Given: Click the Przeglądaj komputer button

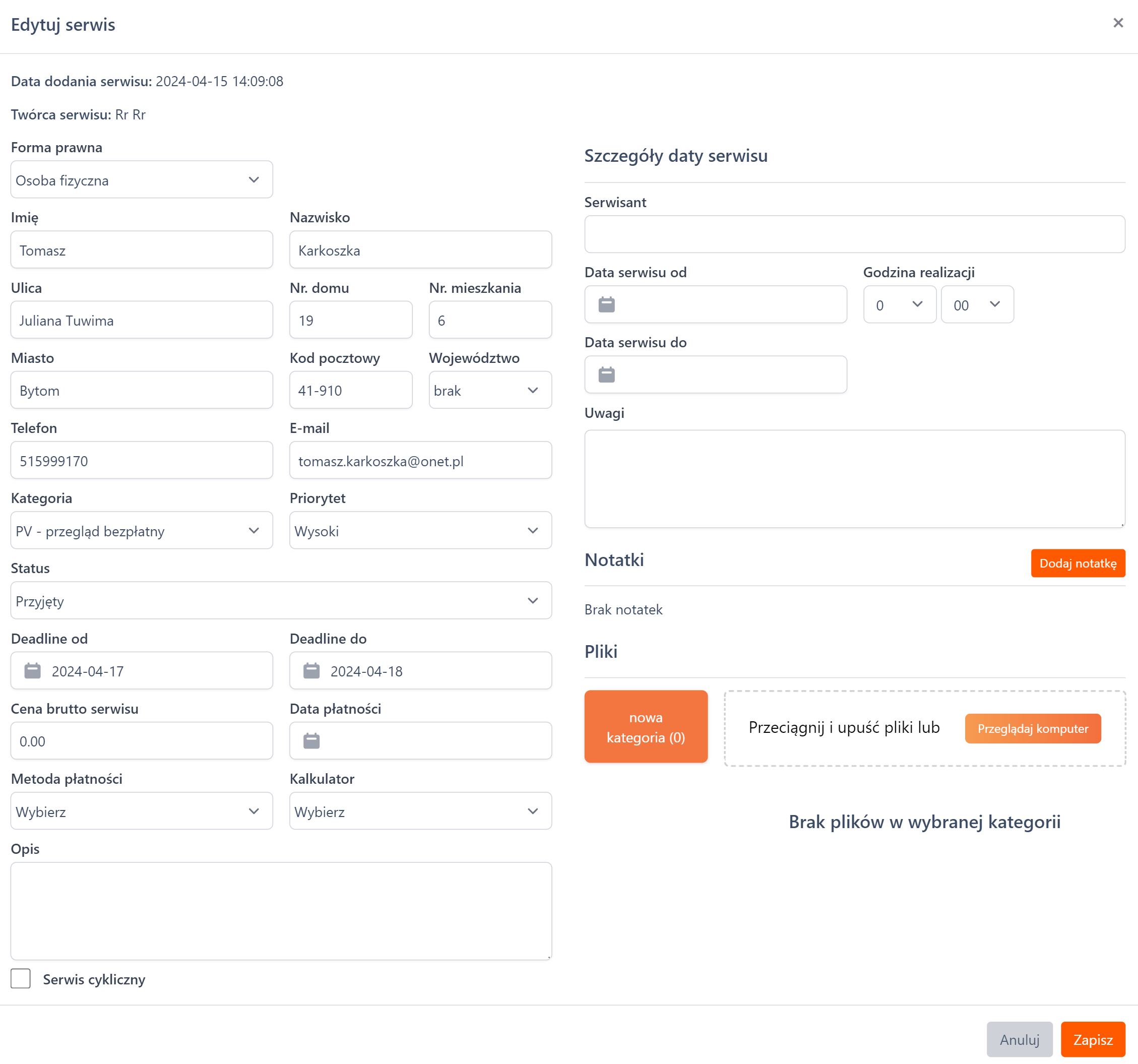Looking at the screenshot, I should click(x=1032, y=729).
